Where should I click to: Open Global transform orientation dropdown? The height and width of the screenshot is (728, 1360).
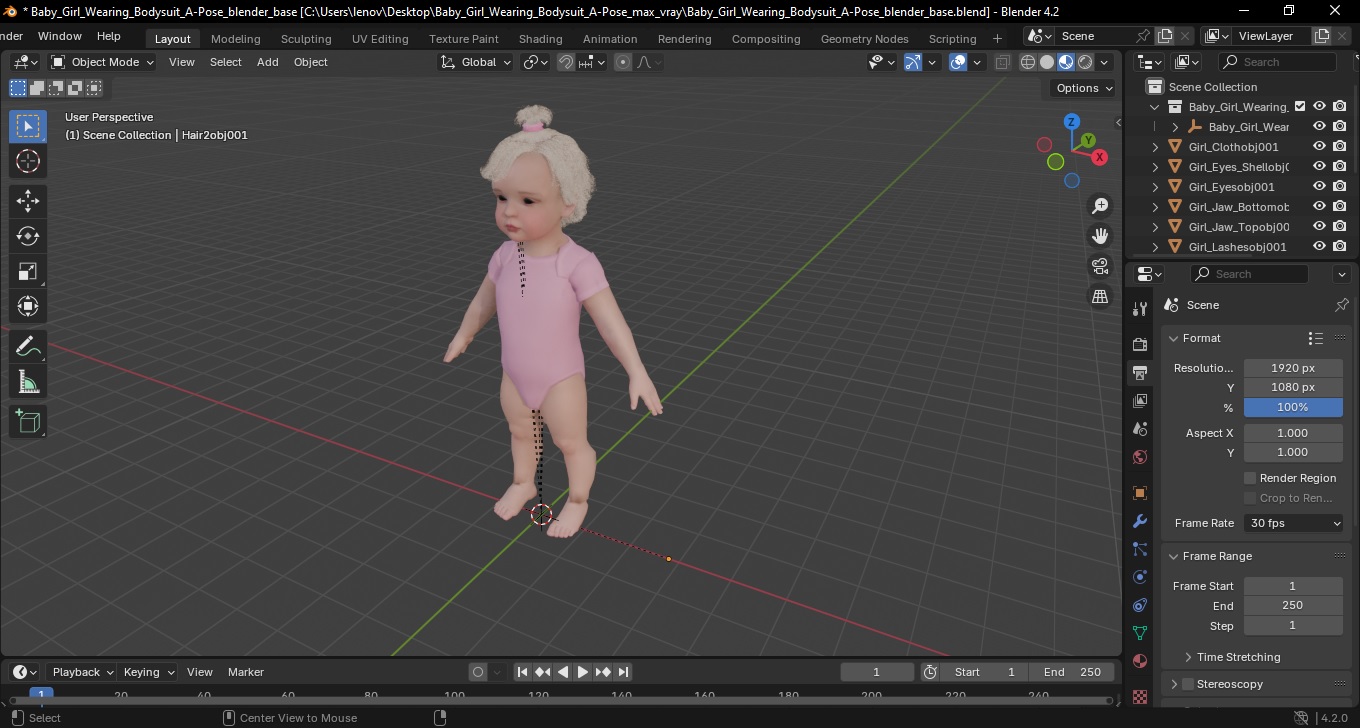click(x=476, y=62)
